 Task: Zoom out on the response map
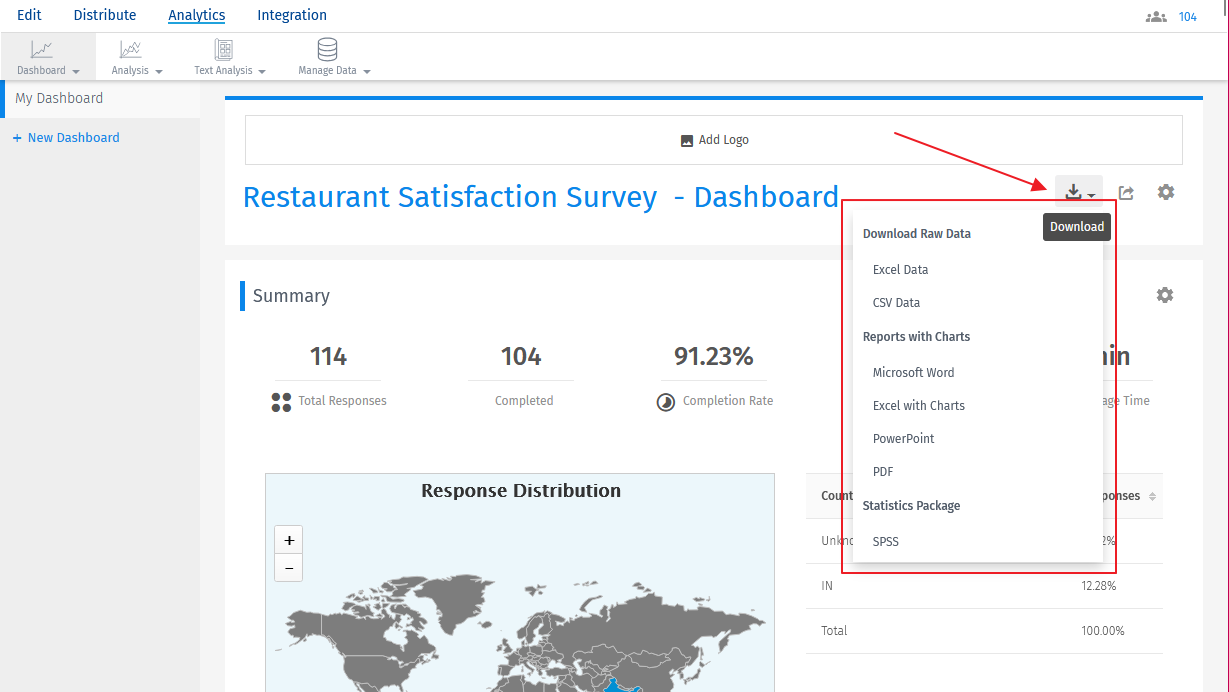click(289, 568)
